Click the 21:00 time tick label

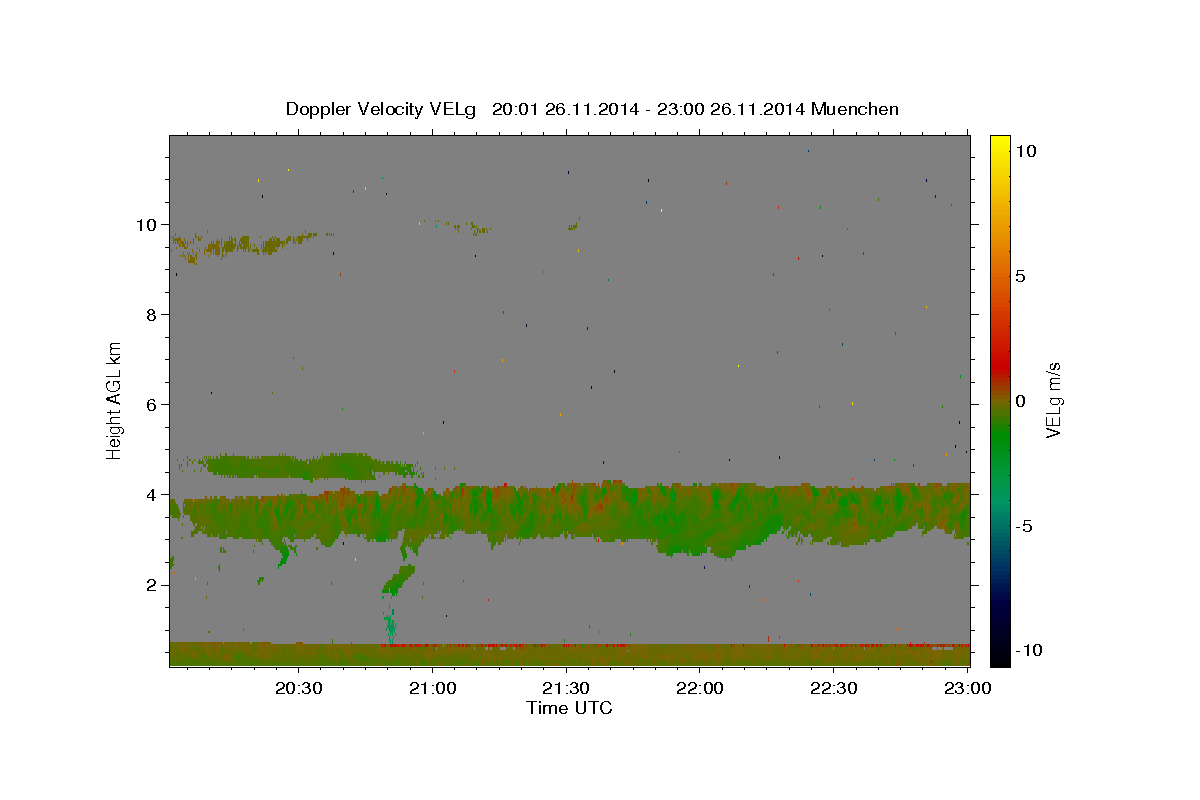[433, 688]
